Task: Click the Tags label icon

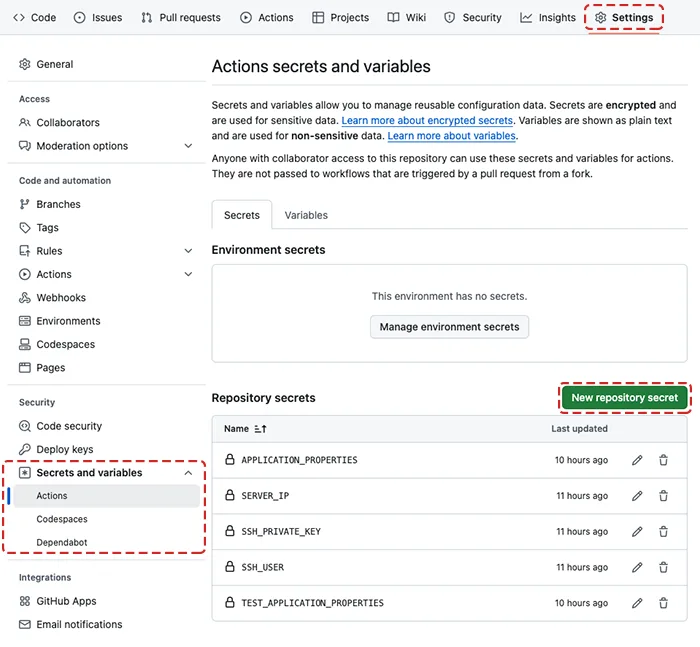Action: coord(25,228)
